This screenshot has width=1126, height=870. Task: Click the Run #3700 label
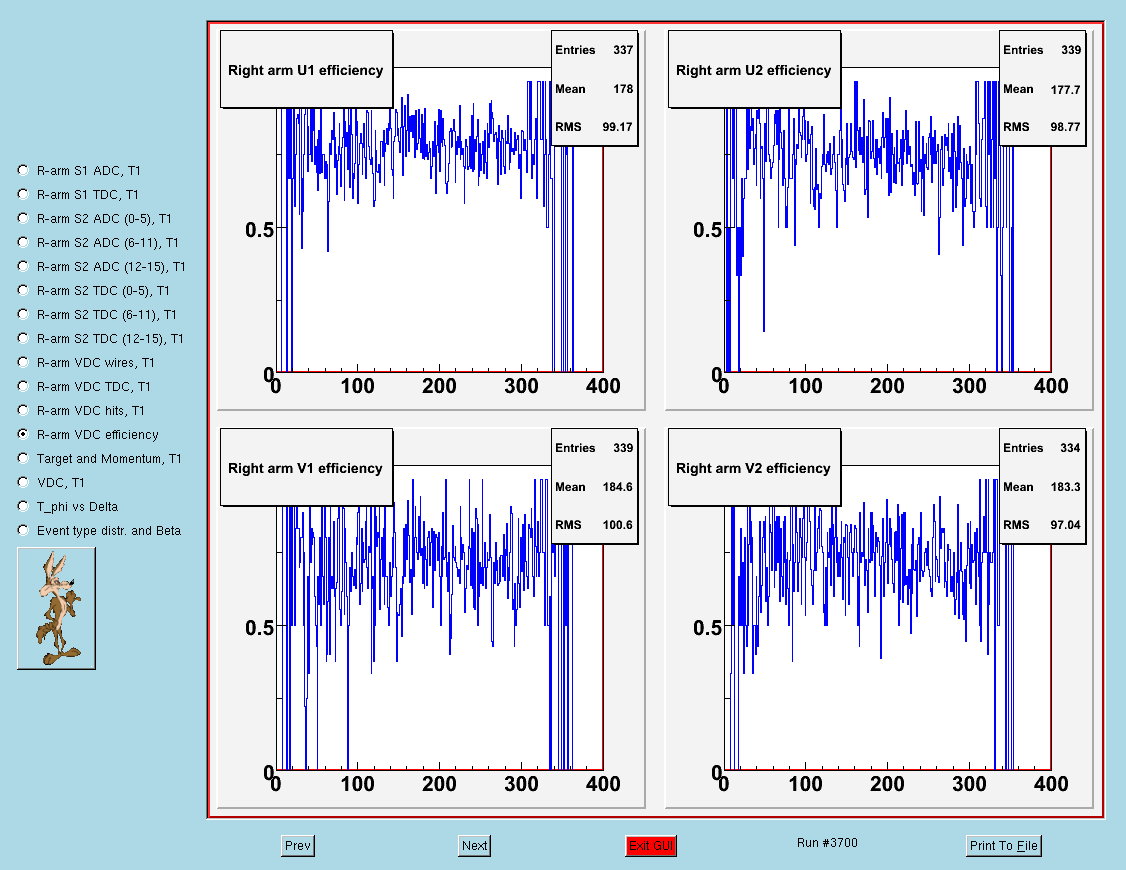(827, 843)
